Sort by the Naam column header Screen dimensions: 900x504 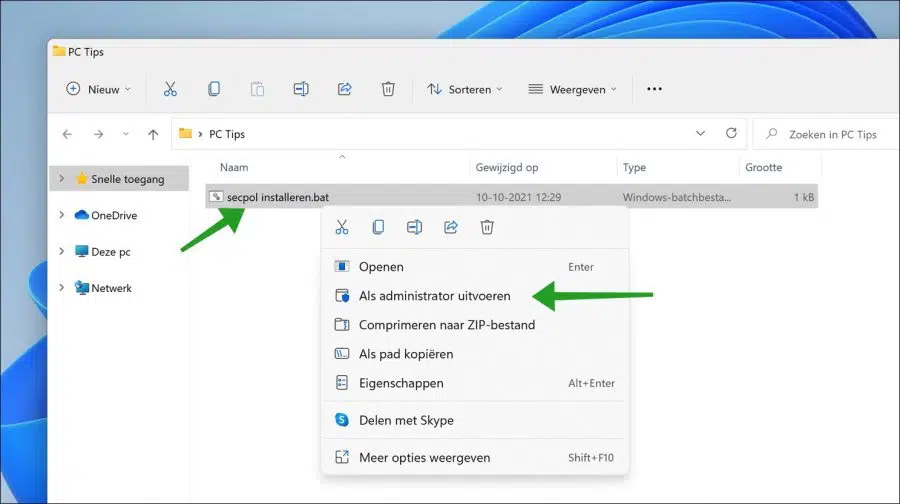[x=234, y=167]
